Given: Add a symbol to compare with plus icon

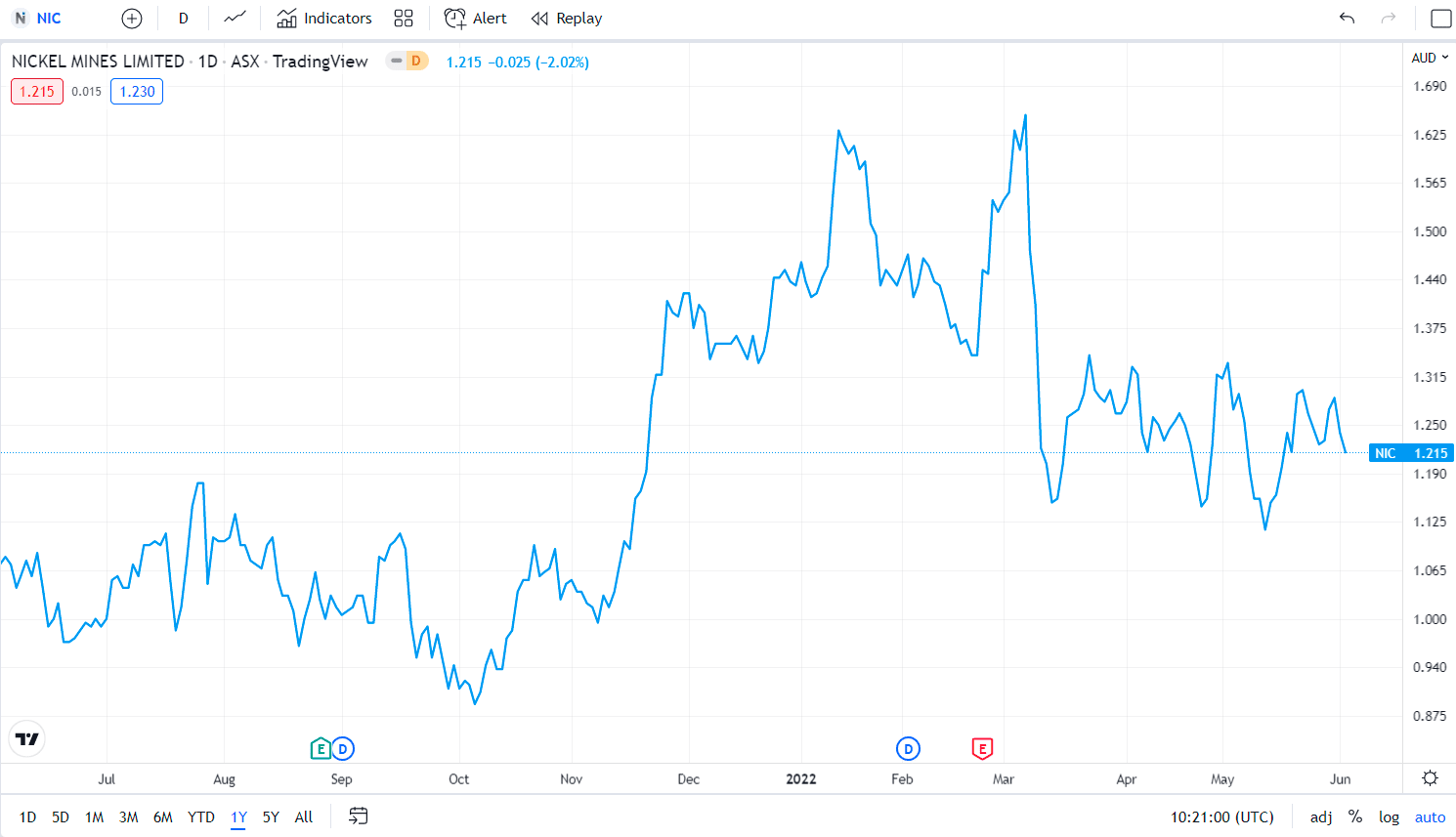Looking at the screenshot, I should click(x=132, y=19).
